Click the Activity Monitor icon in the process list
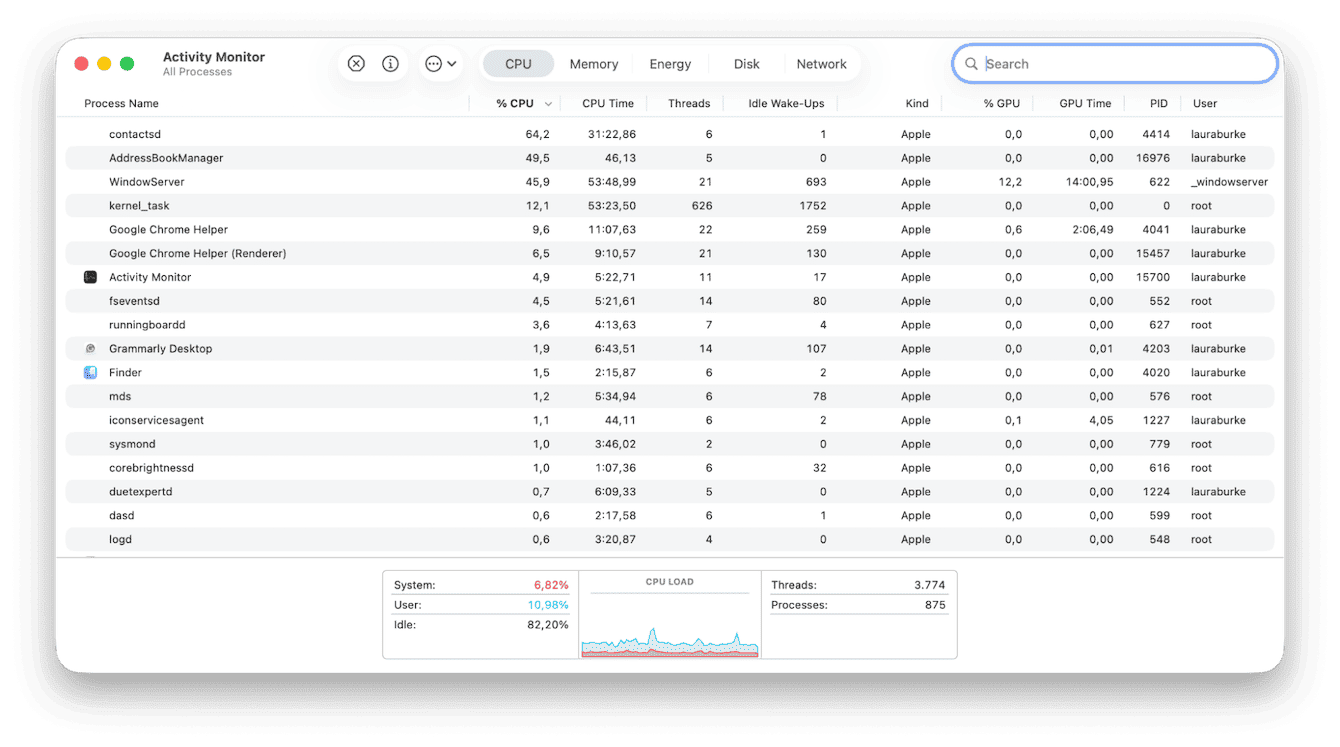The width and height of the screenshot is (1340, 747). (x=90, y=277)
